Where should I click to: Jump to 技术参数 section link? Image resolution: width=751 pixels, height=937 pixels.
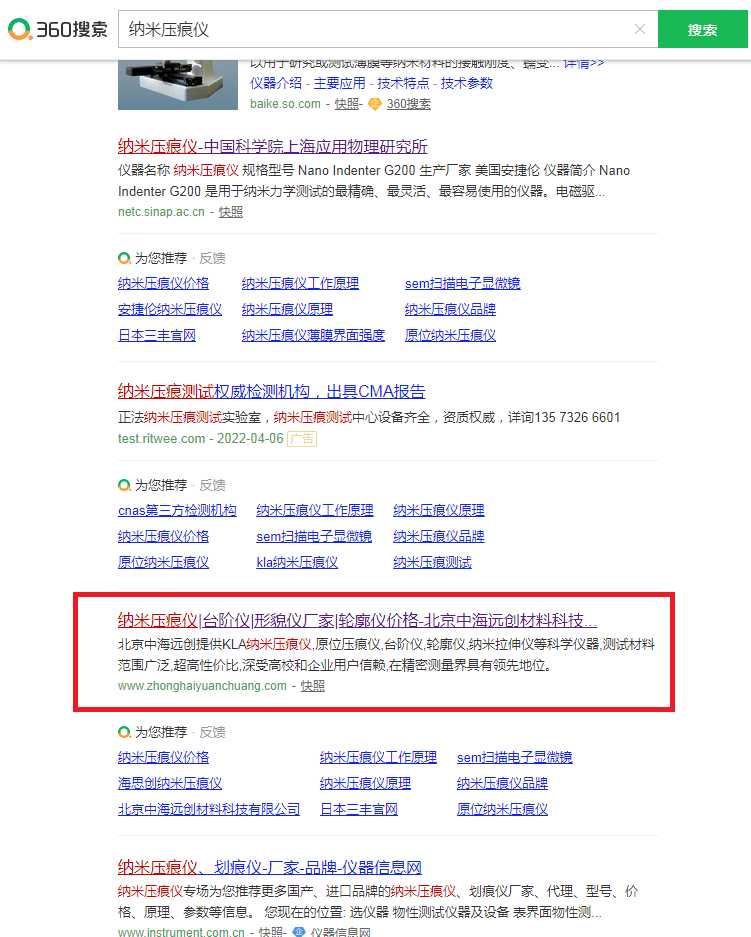(x=467, y=83)
